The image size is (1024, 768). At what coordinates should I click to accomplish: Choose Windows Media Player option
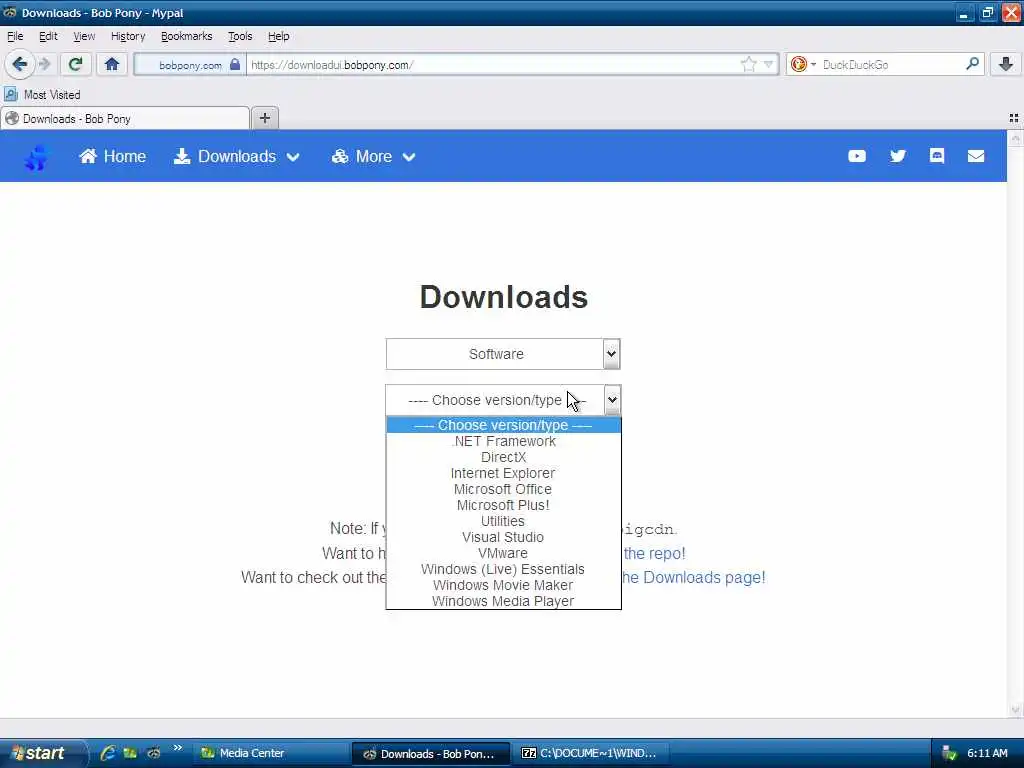pos(503,601)
